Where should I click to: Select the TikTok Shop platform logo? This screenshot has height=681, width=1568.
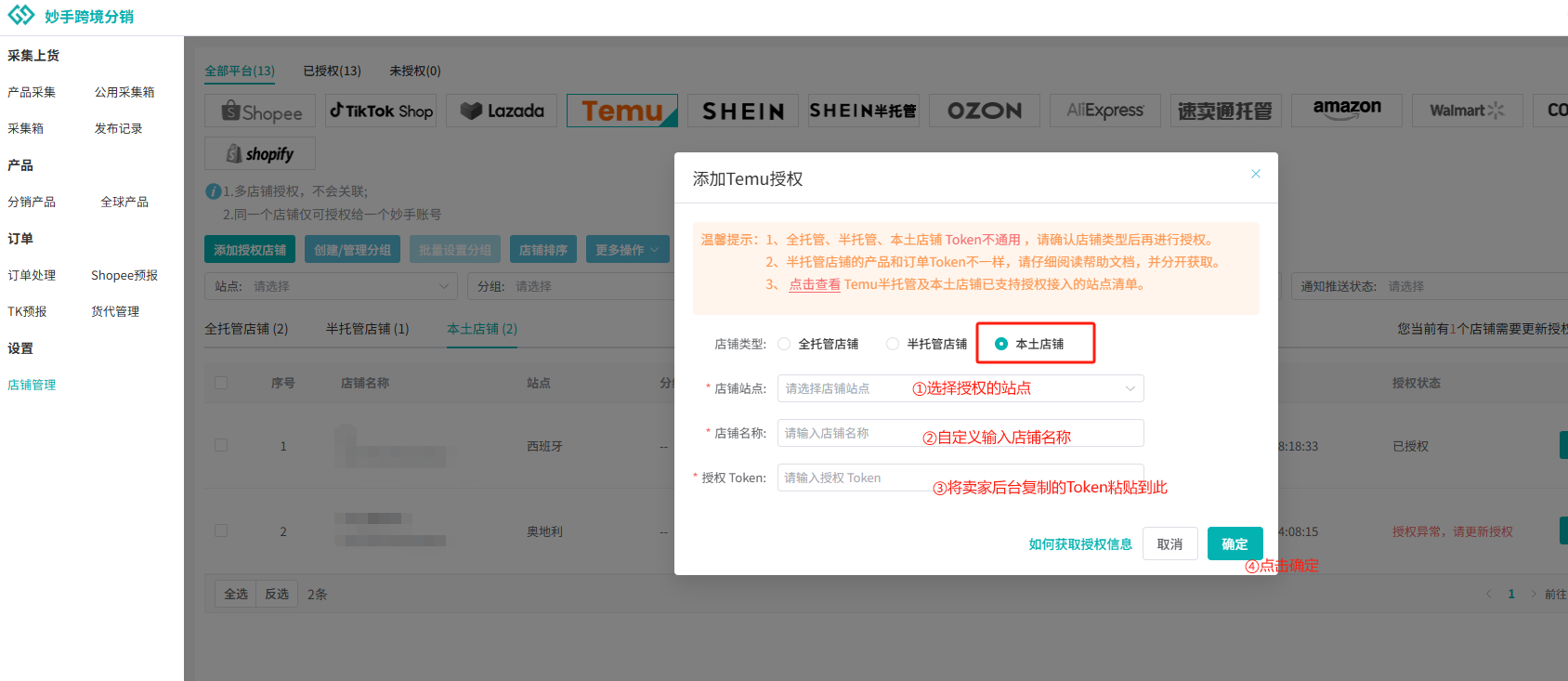(x=381, y=111)
